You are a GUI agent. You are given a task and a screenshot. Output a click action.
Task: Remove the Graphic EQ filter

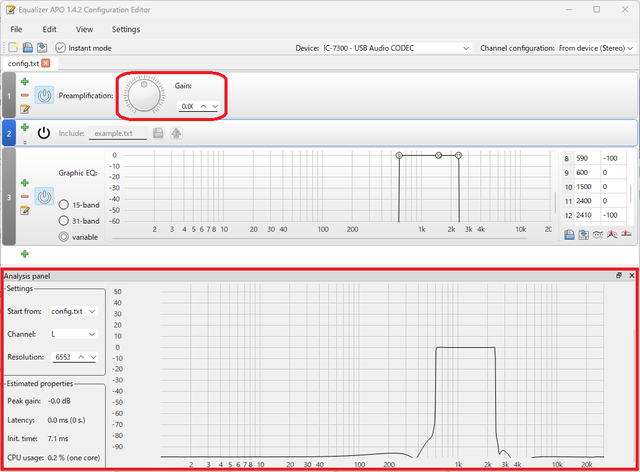25,197
